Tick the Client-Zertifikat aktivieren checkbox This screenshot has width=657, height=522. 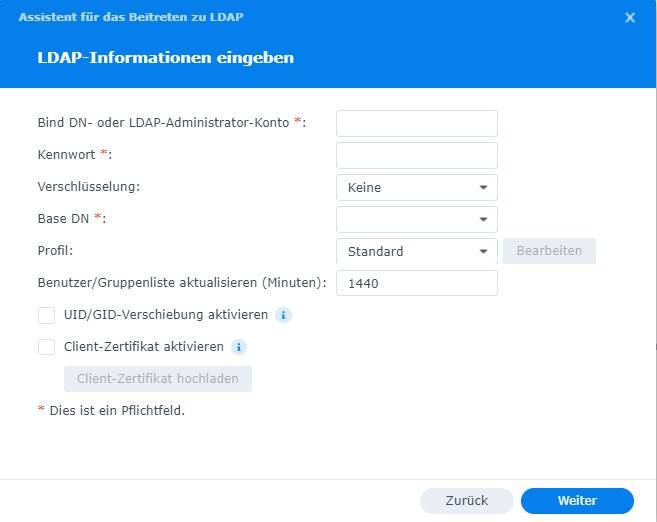click(47, 347)
